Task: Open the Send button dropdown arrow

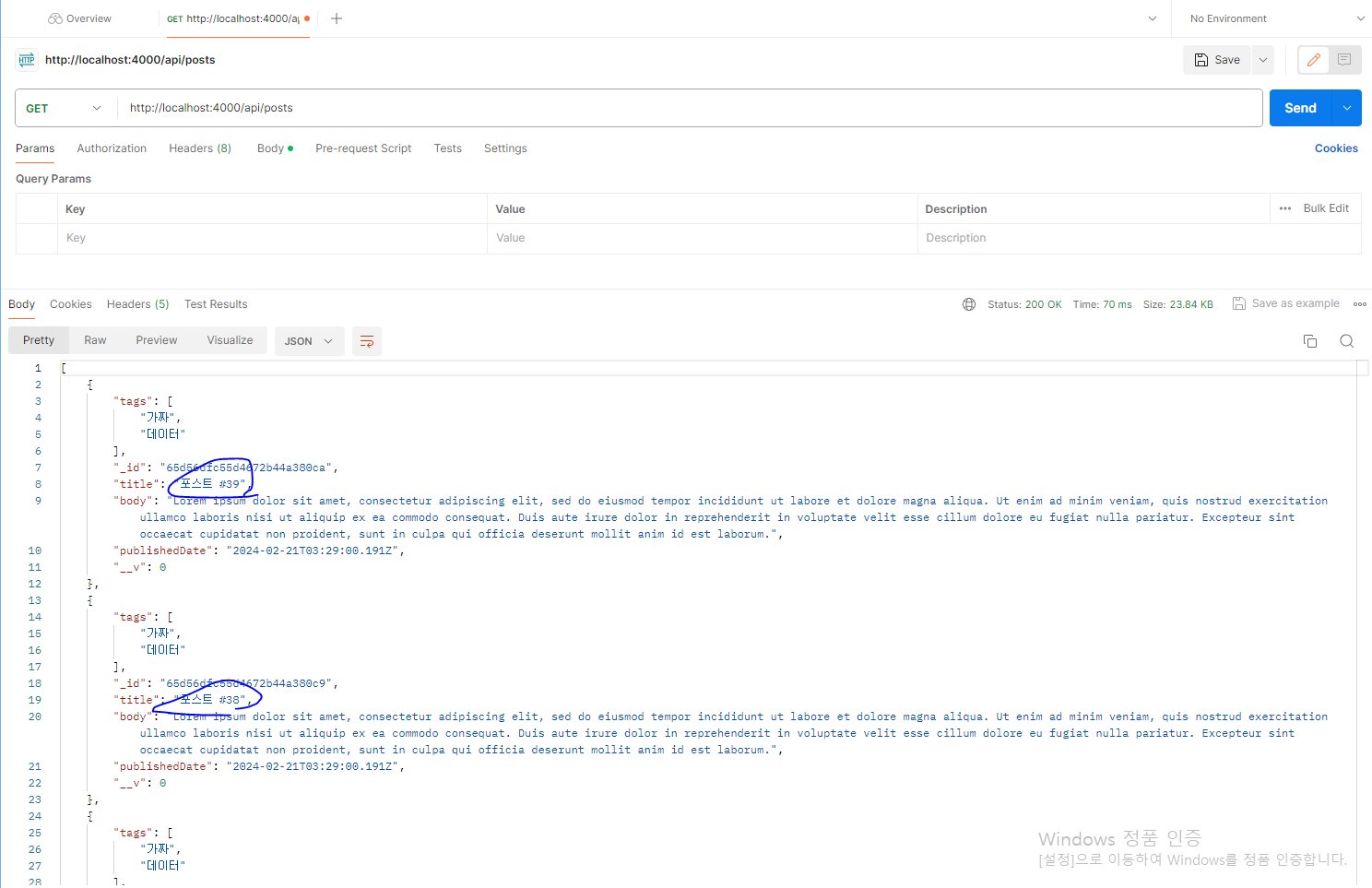Action: click(x=1347, y=108)
